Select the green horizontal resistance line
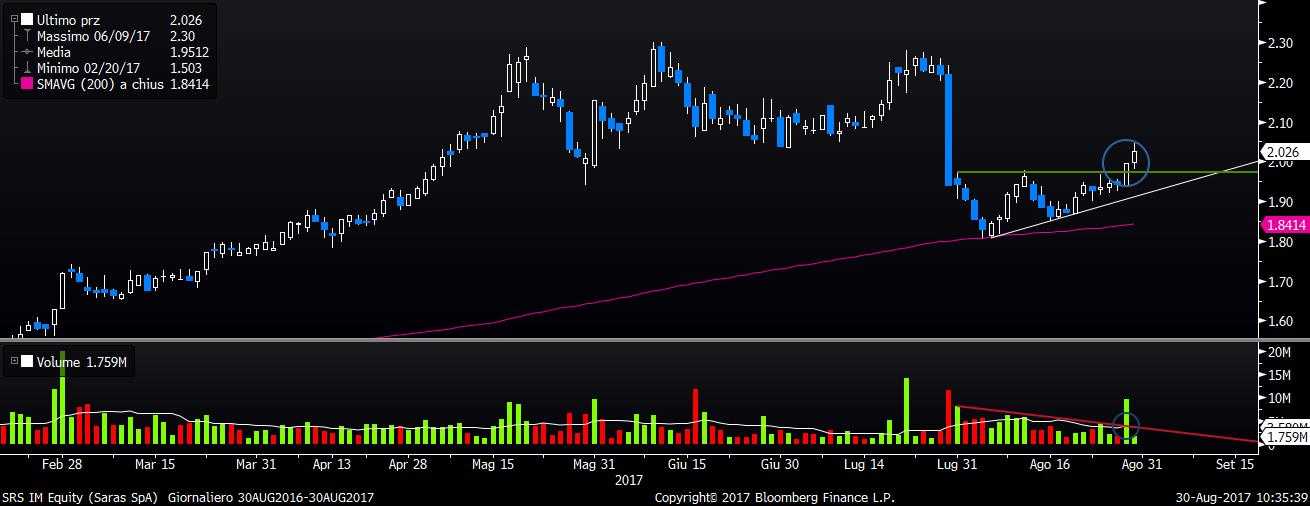1310x506 pixels. pyautogui.click(x=1200, y=172)
